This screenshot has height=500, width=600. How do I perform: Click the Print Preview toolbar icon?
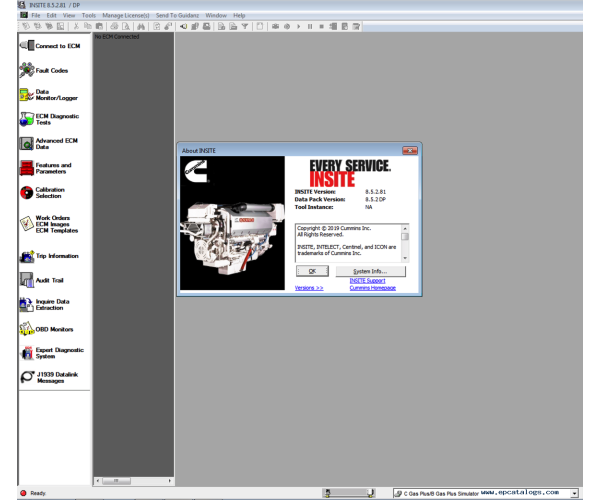pos(126,26)
